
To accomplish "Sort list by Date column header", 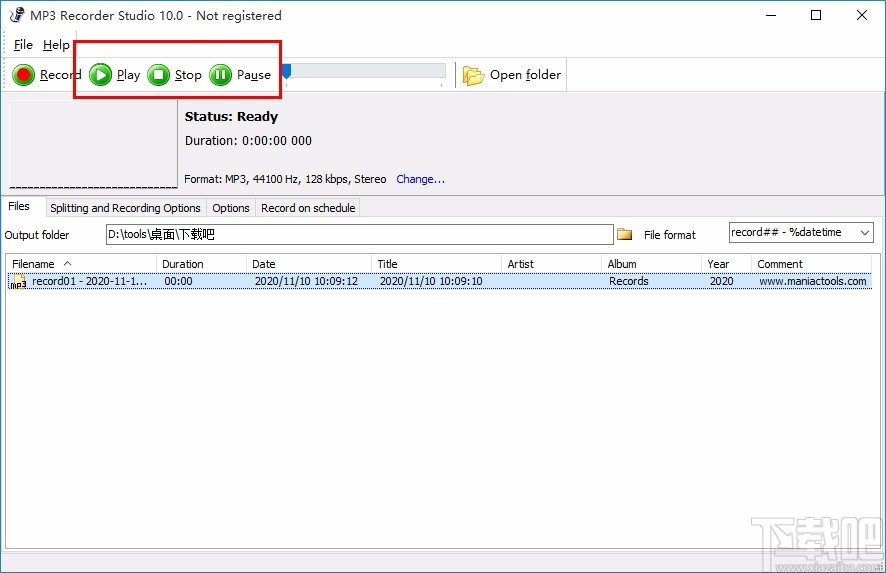I will click(309, 264).
